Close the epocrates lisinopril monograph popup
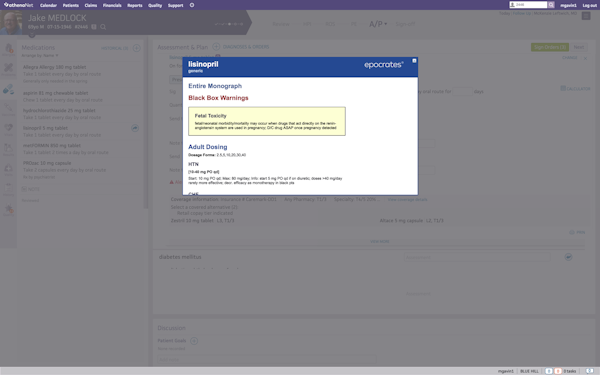Screen dimensions: 600x375 (414, 61)
